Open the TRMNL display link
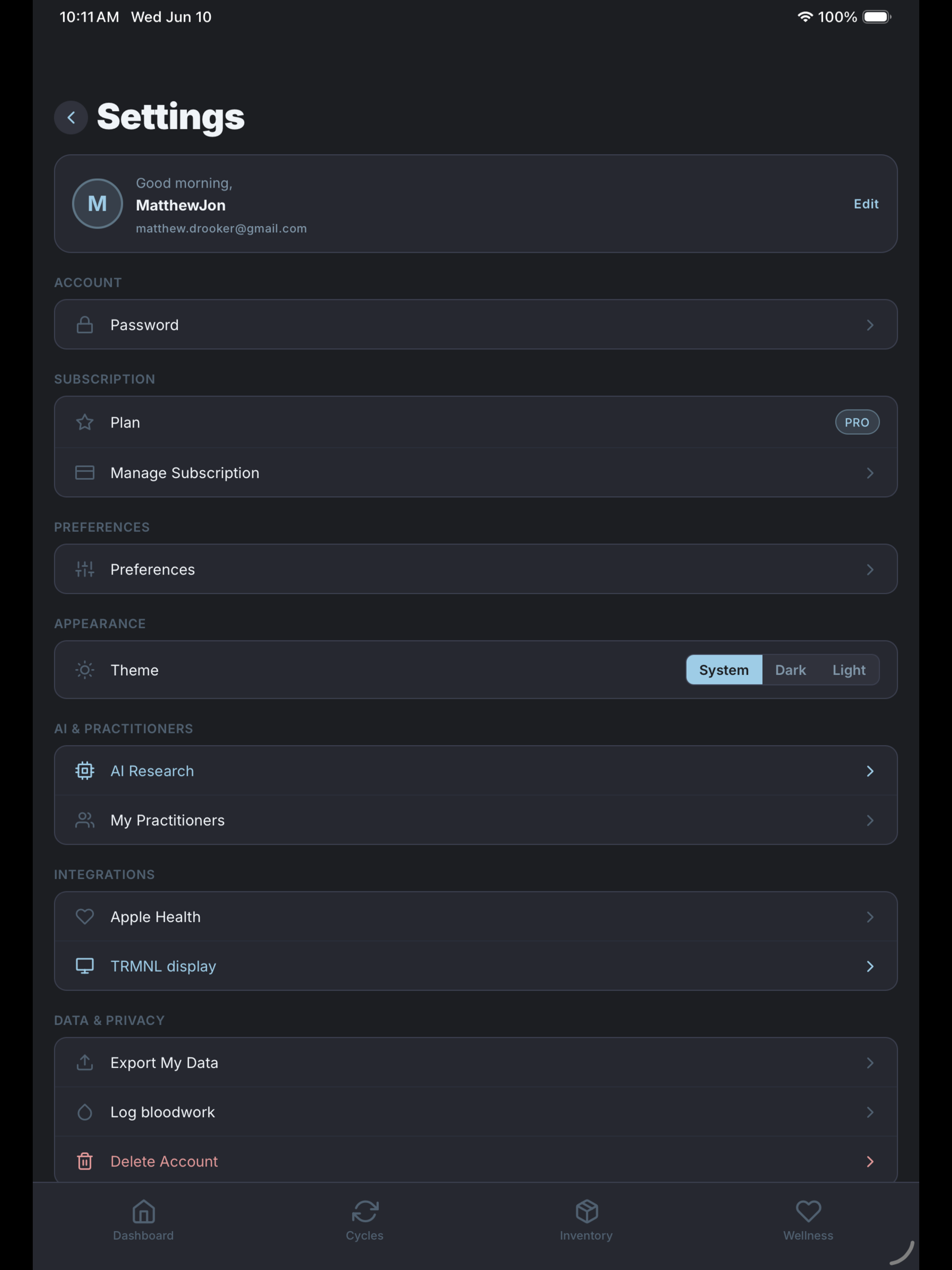Image resolution: width=952 pixels, height=1270 pixels. tap(476, 966)
